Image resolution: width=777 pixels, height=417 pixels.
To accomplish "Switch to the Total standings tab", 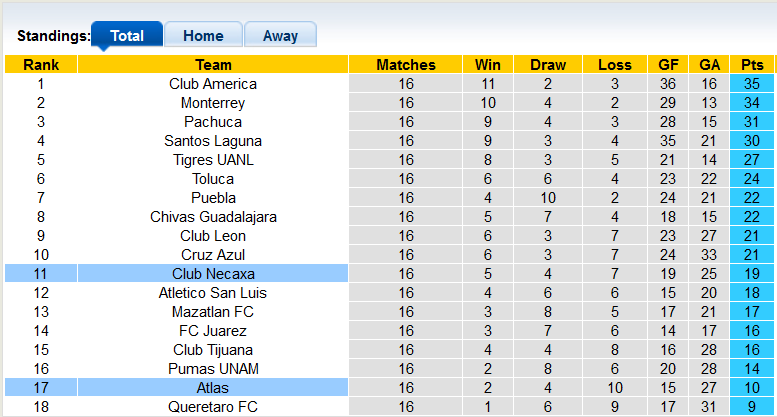I will point(127,36).
